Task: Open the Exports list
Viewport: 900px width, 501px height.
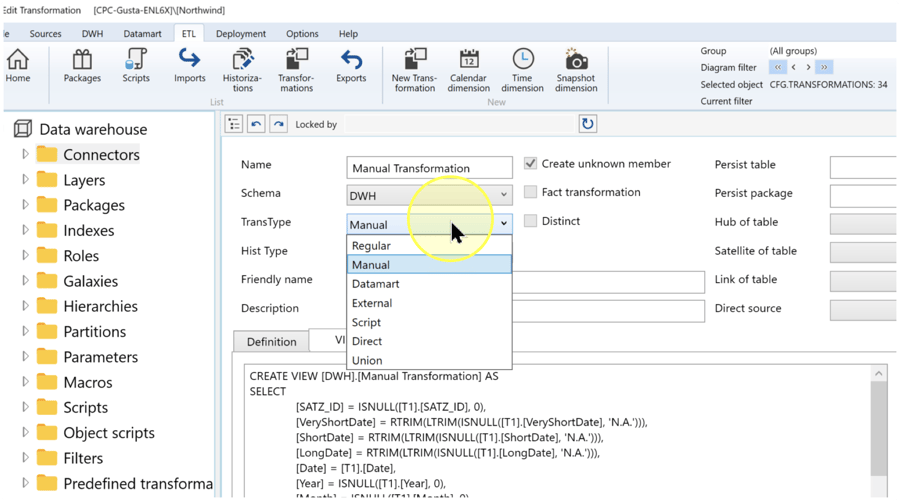Action: [x=351, y=66]
